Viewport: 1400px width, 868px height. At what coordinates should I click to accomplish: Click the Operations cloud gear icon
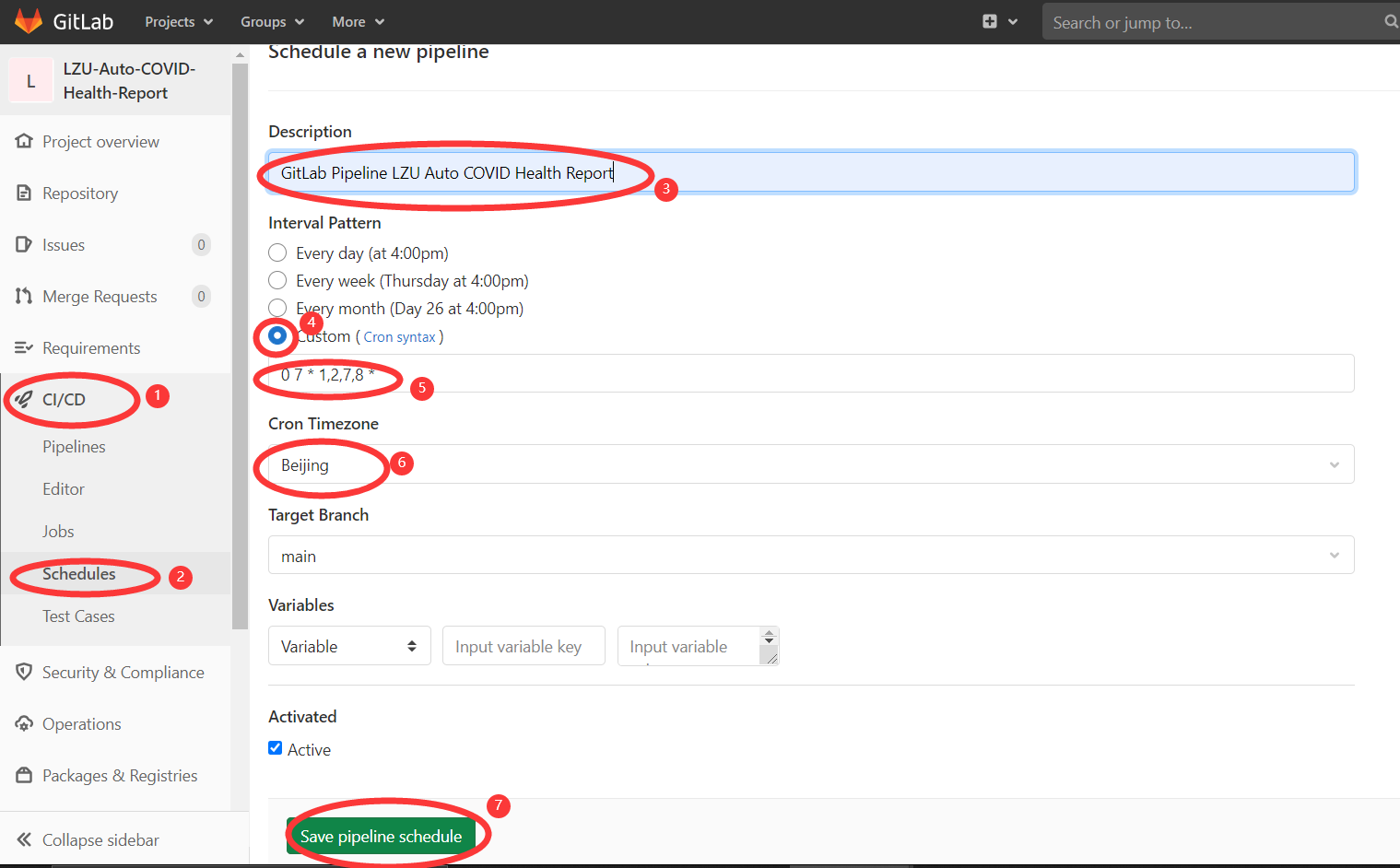tap(24, 723)
